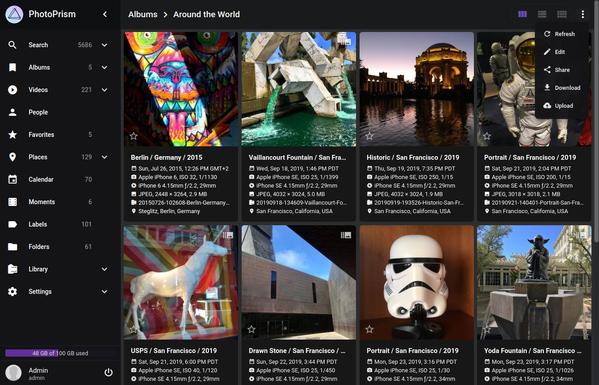Click the Videos play icon

13,90
